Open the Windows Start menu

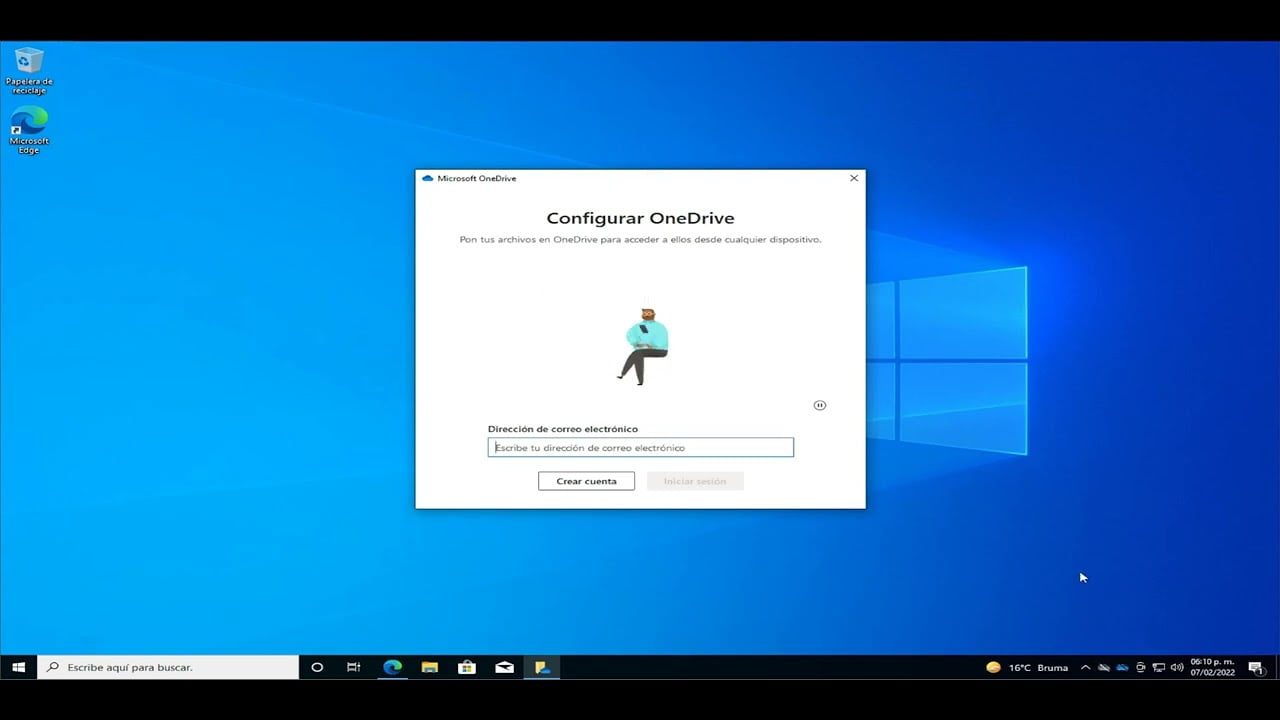(18, 667)
